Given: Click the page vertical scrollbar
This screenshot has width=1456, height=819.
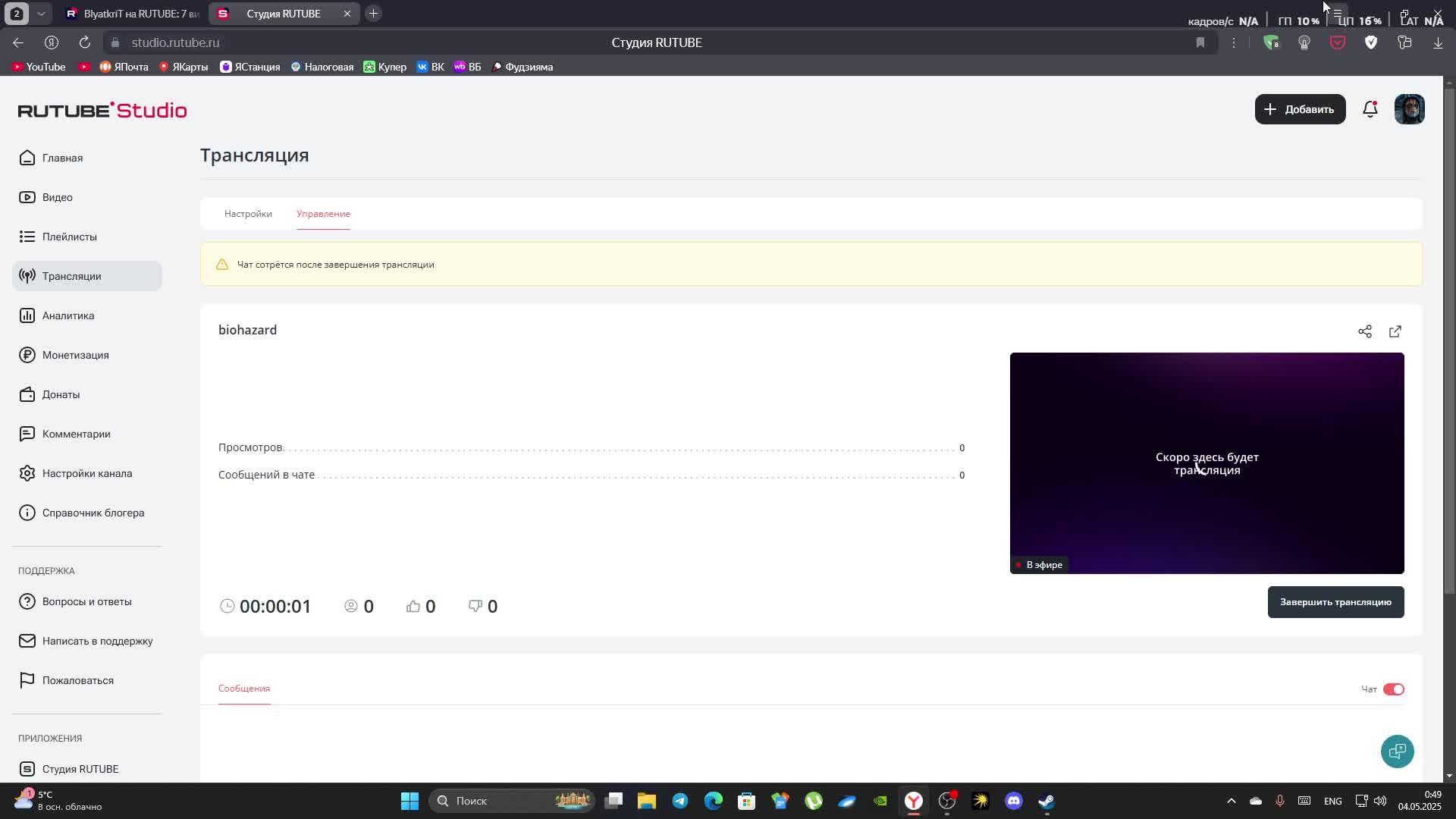Looking at the screenshot, I should pos(1449,341).
